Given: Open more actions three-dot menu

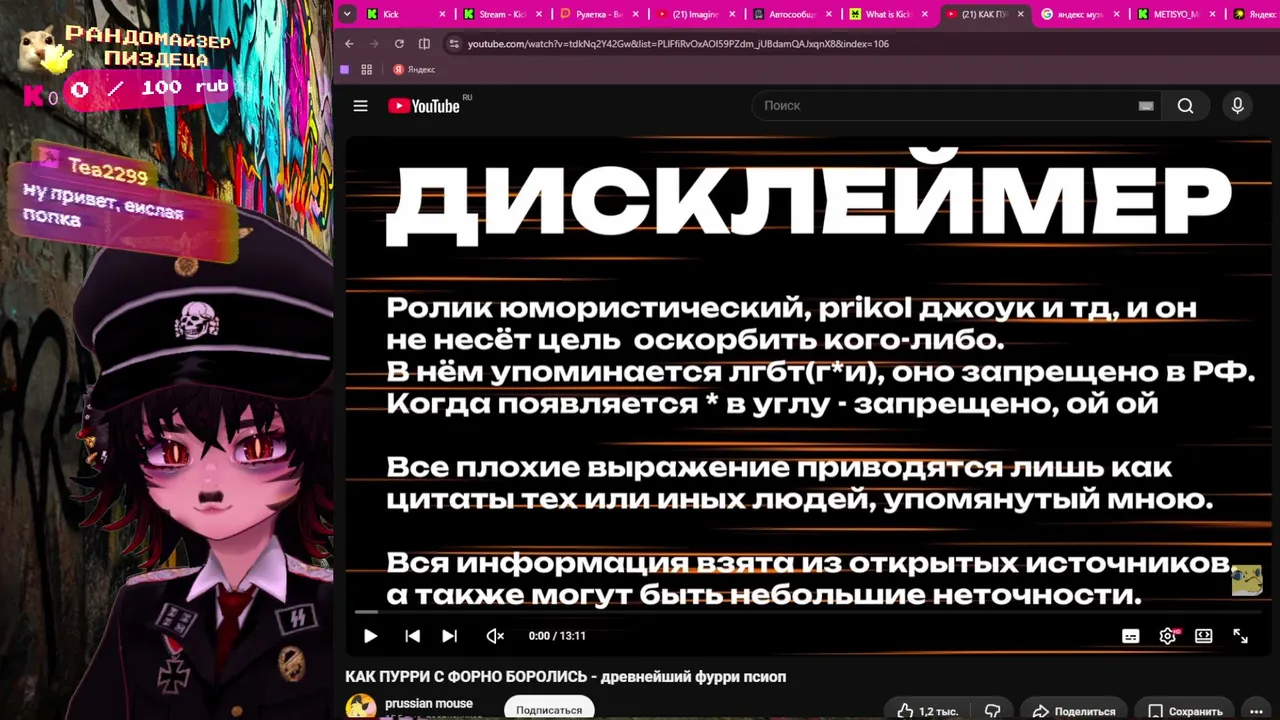Looking at the screenshot, I should tap(1256, 711).
